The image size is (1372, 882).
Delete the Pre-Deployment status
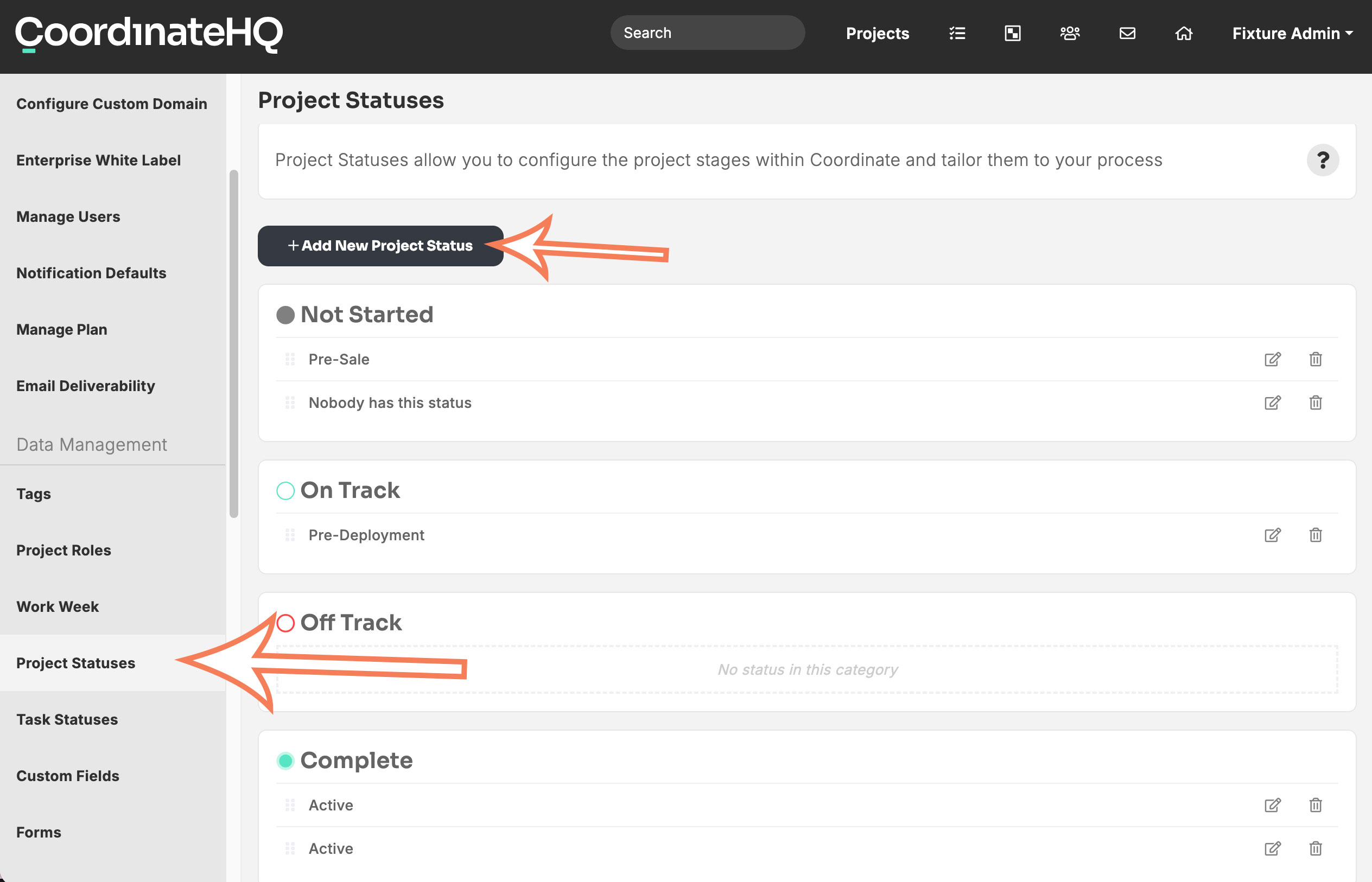1316,535
